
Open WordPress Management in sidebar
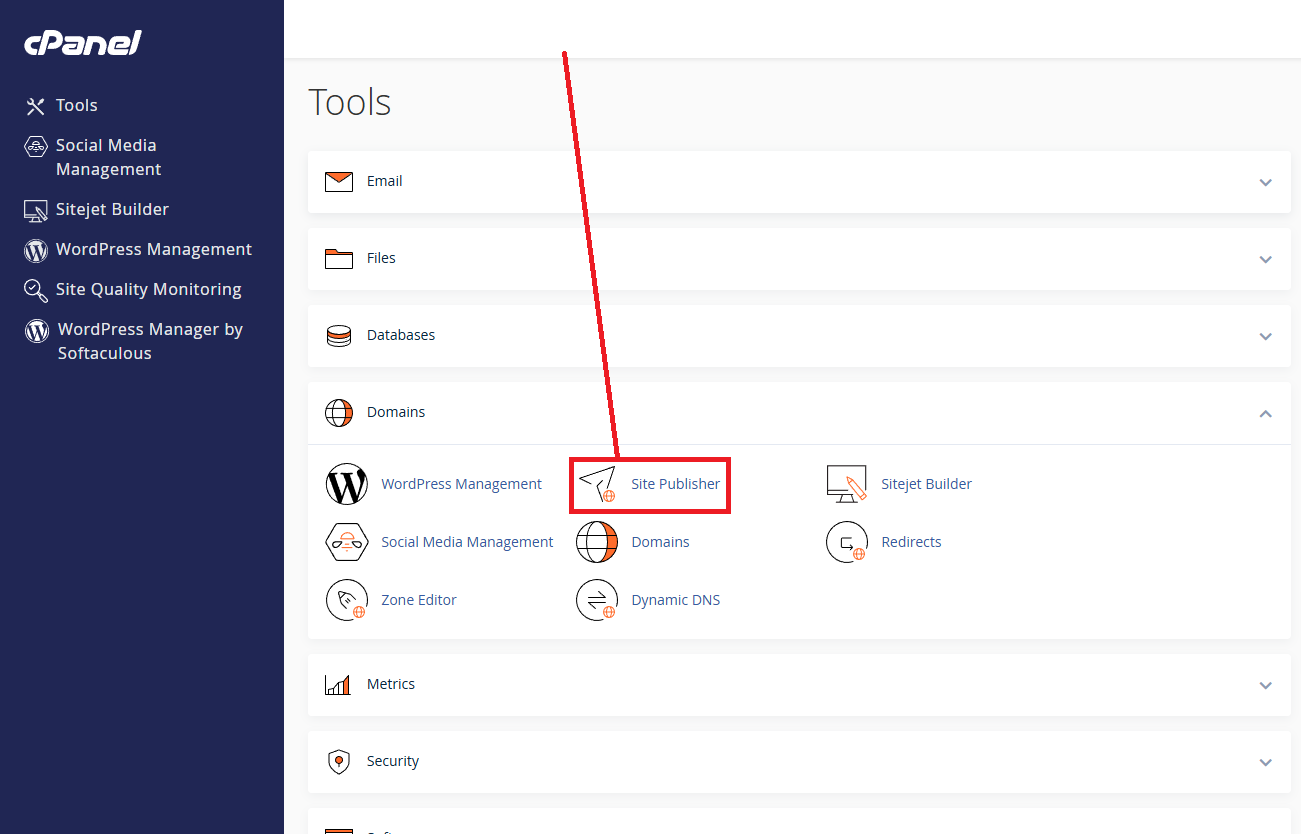tap(154, 249)
